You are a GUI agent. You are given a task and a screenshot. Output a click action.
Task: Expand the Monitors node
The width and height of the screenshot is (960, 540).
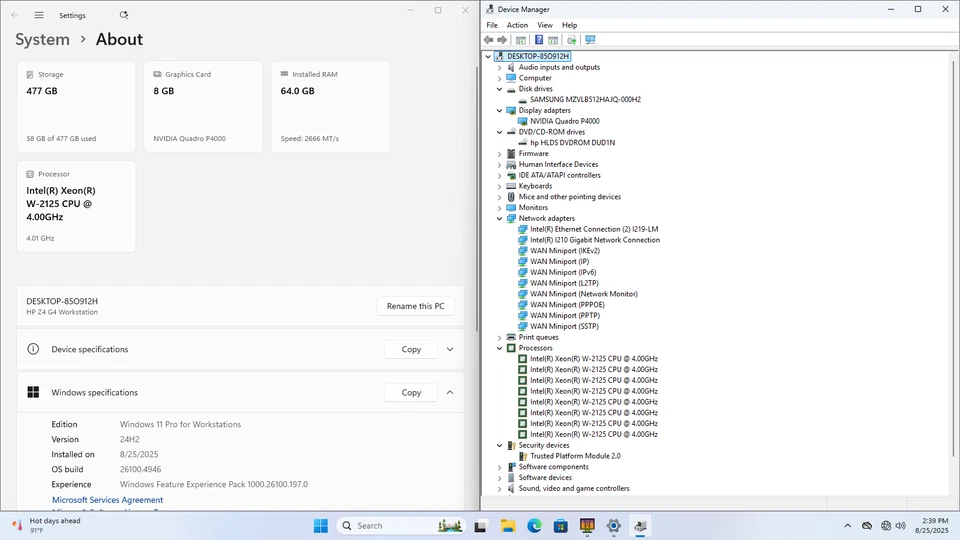click(499, 208)
